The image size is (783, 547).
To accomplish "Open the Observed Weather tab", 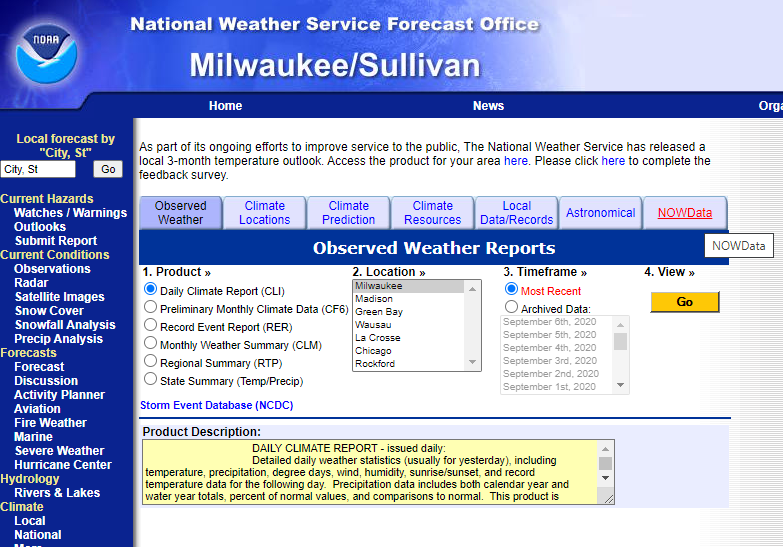I will 181,213.
